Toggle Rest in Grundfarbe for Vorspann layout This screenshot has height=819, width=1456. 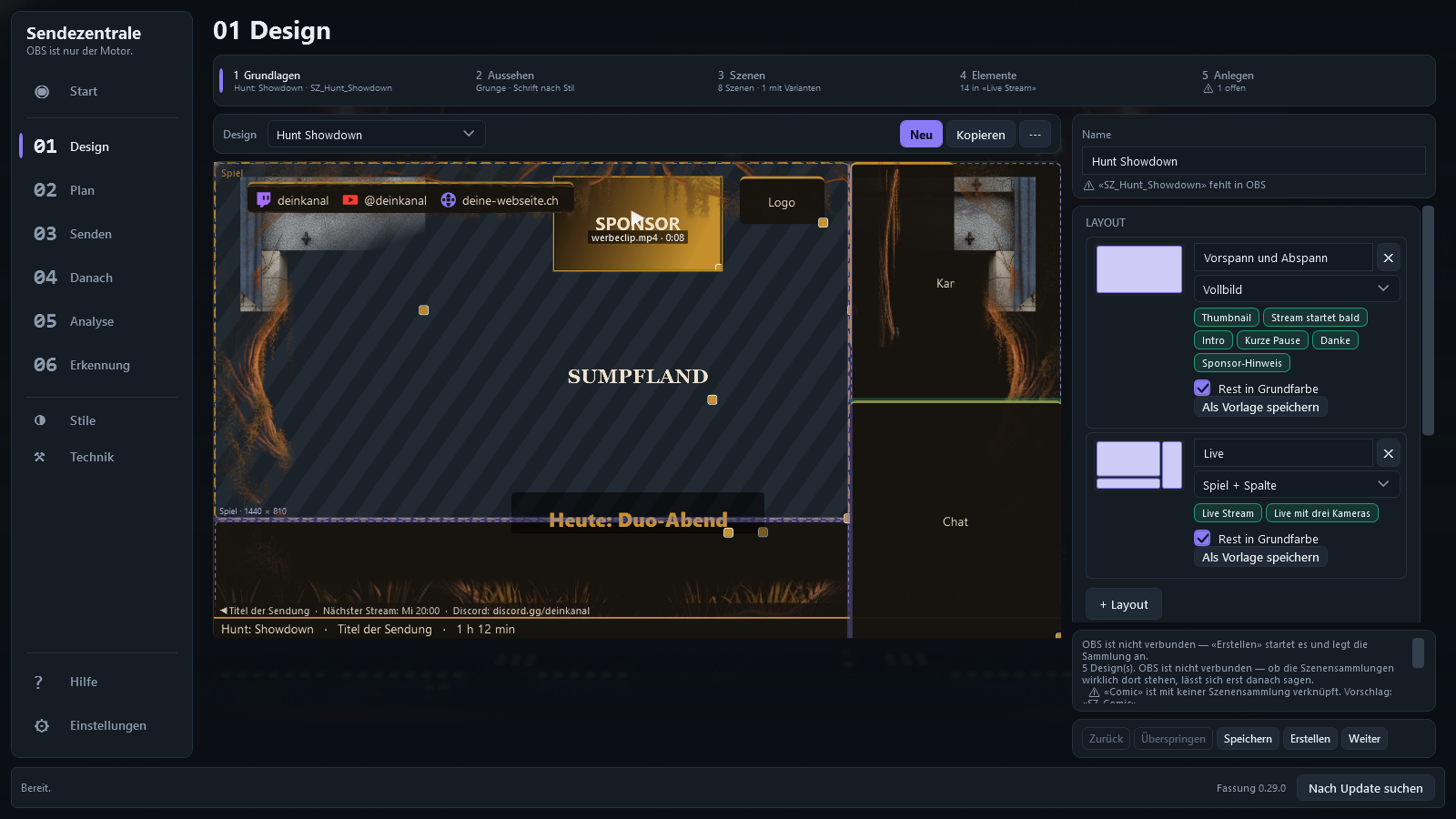1202,388
